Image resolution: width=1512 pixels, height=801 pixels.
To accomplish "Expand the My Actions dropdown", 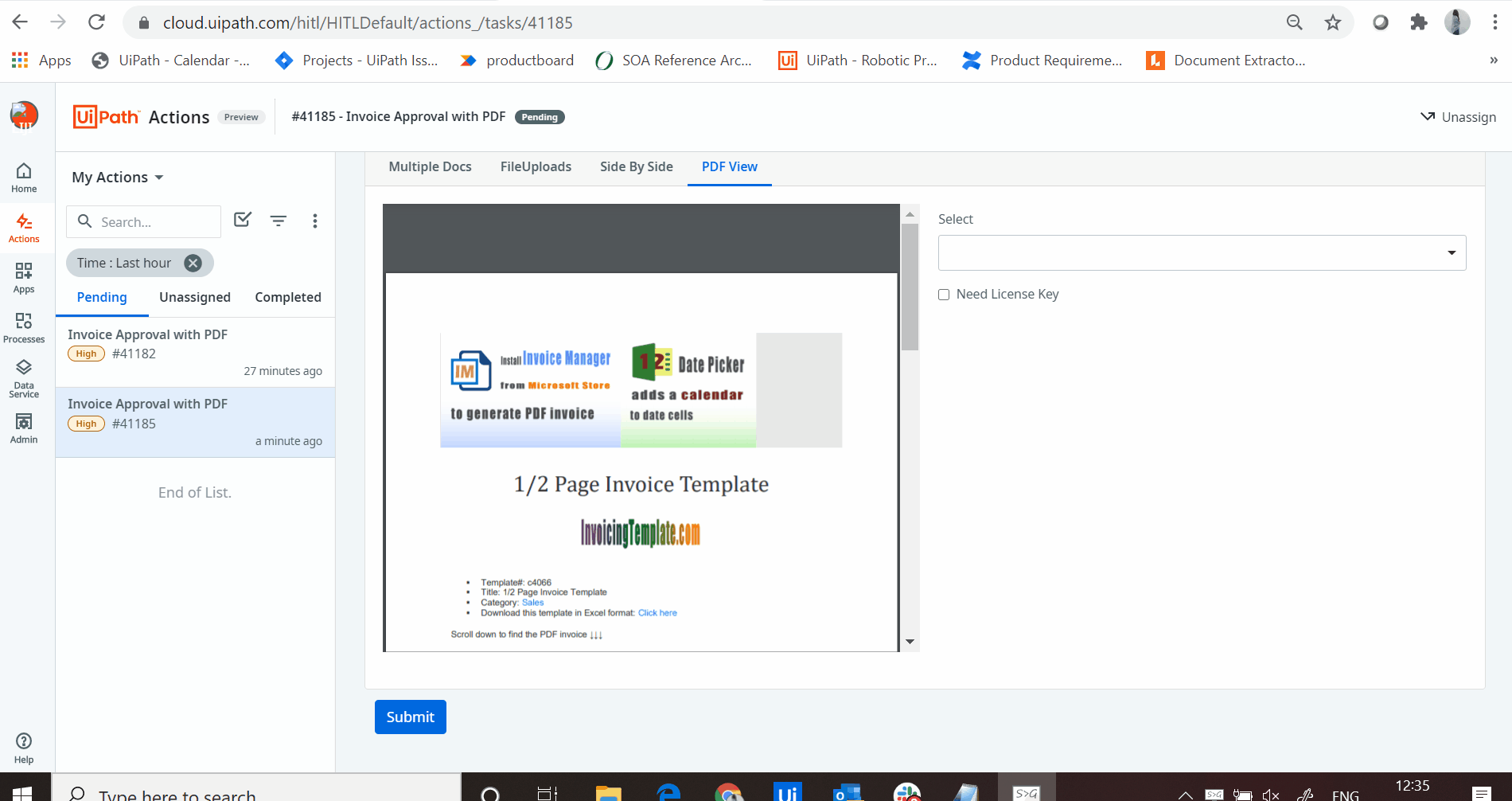I will click(x=118, y=177).
